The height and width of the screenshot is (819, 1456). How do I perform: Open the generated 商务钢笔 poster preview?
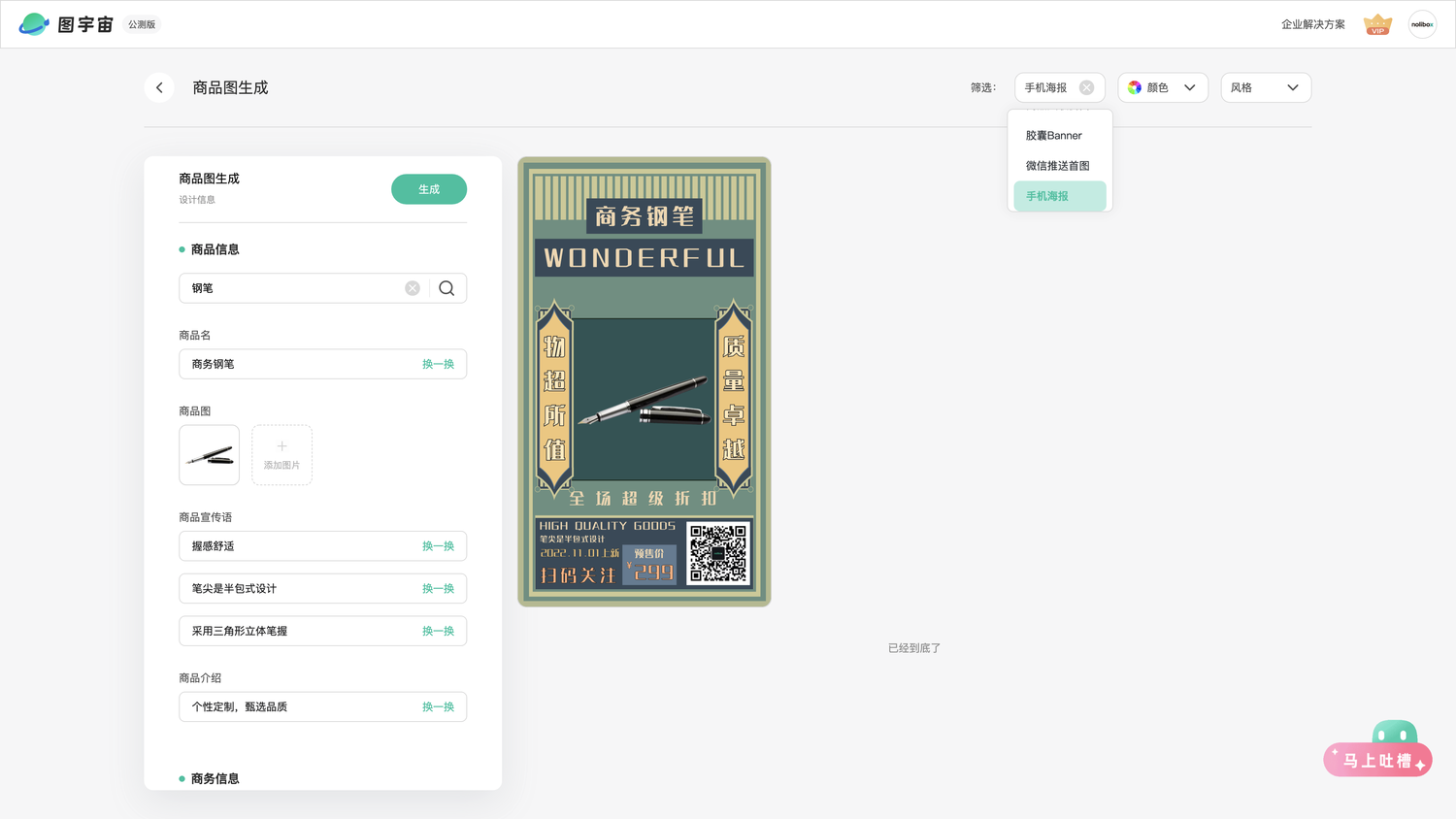[x=645, y=381]
